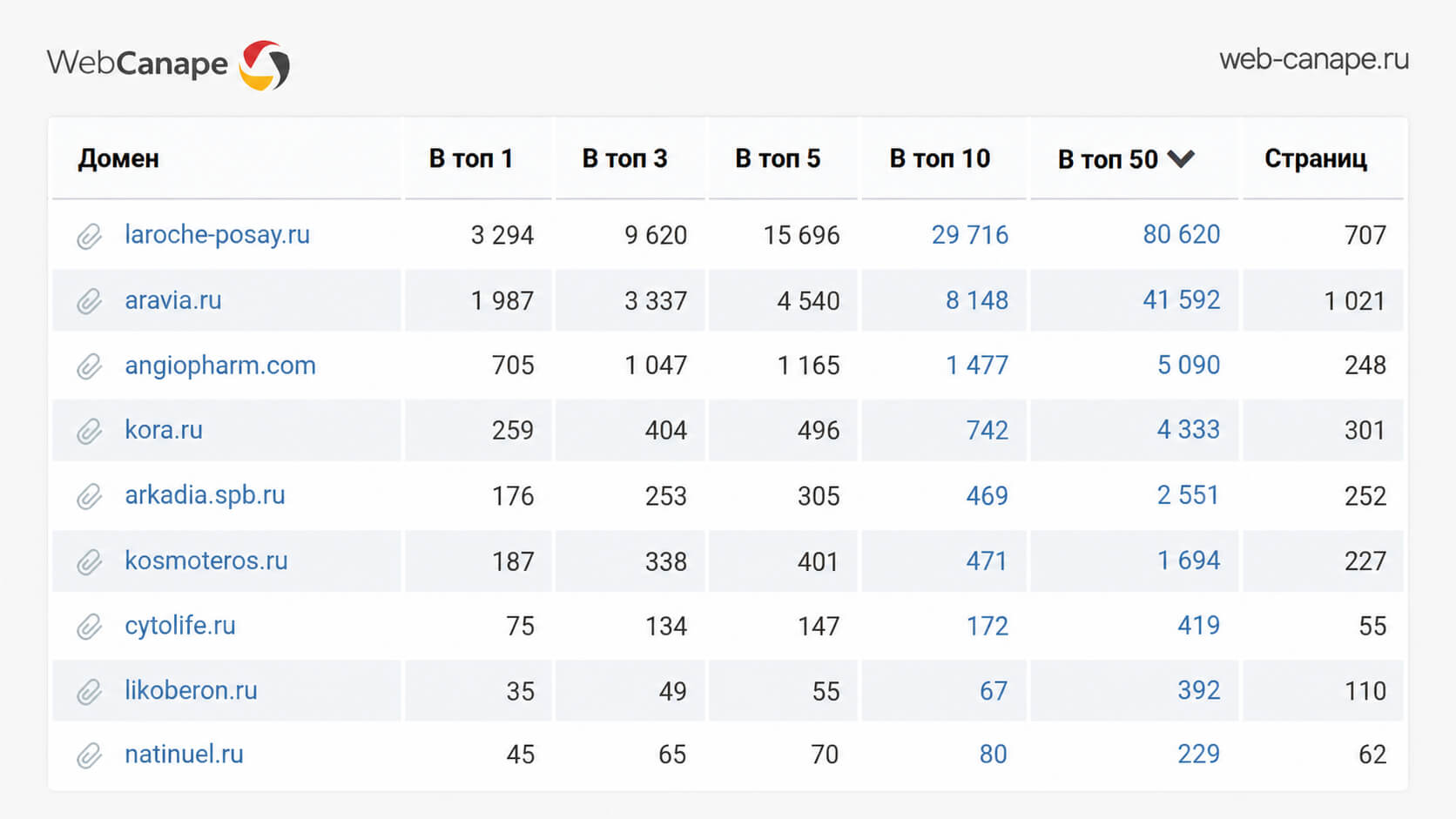Click the paperclip icon beside kosmoteros.ru
The height and width of the screenshot is (819, 1456).
click(x=89, y=561)
